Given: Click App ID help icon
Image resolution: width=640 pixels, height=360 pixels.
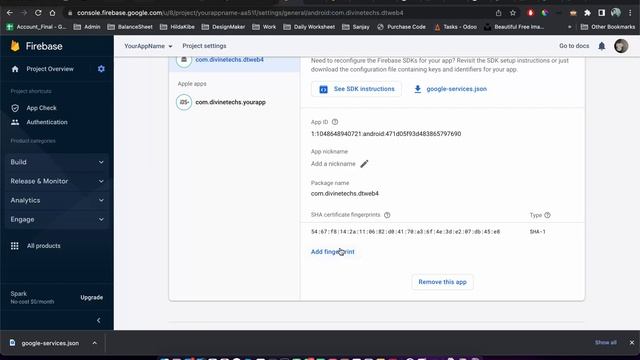Looking at the screenshot, I should 335,122.
